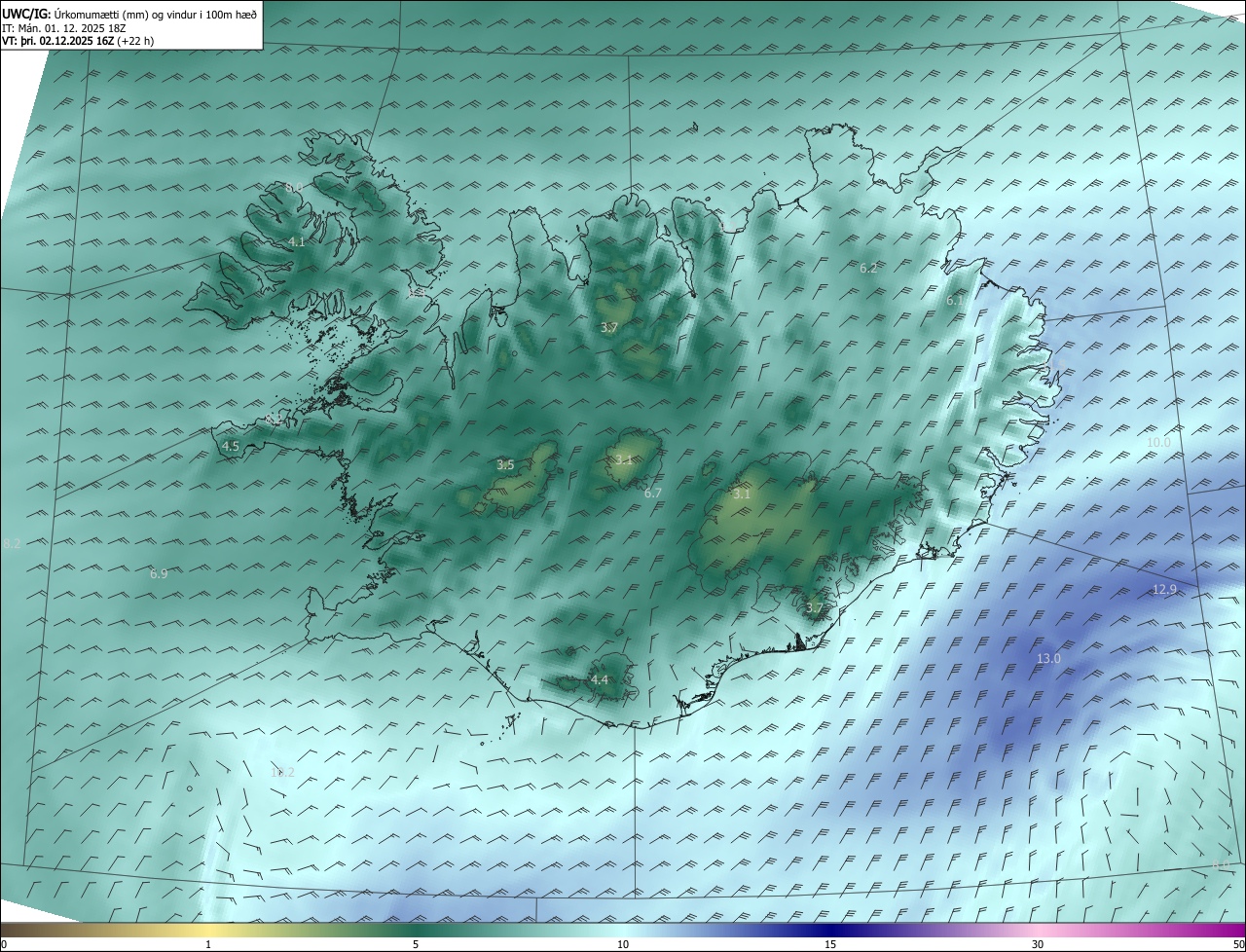Click the 4.5 value on Snæfellsnes
Viewport: 1246px width, 952px height.
(231, 446)
